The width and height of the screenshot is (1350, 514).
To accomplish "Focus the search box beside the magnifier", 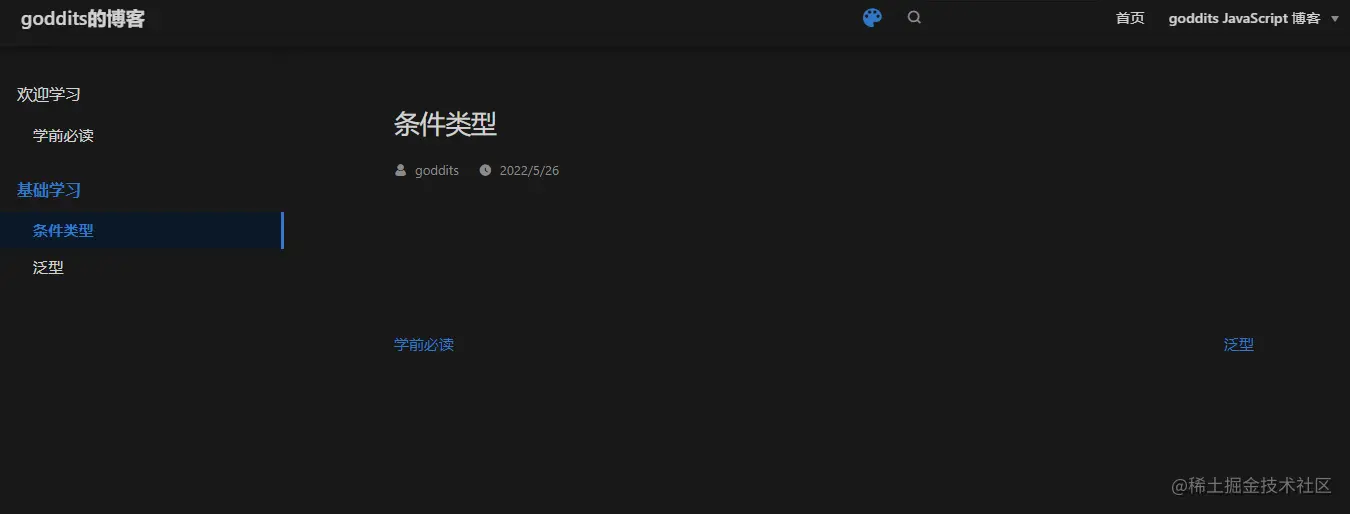I will tap(1010, 18).
